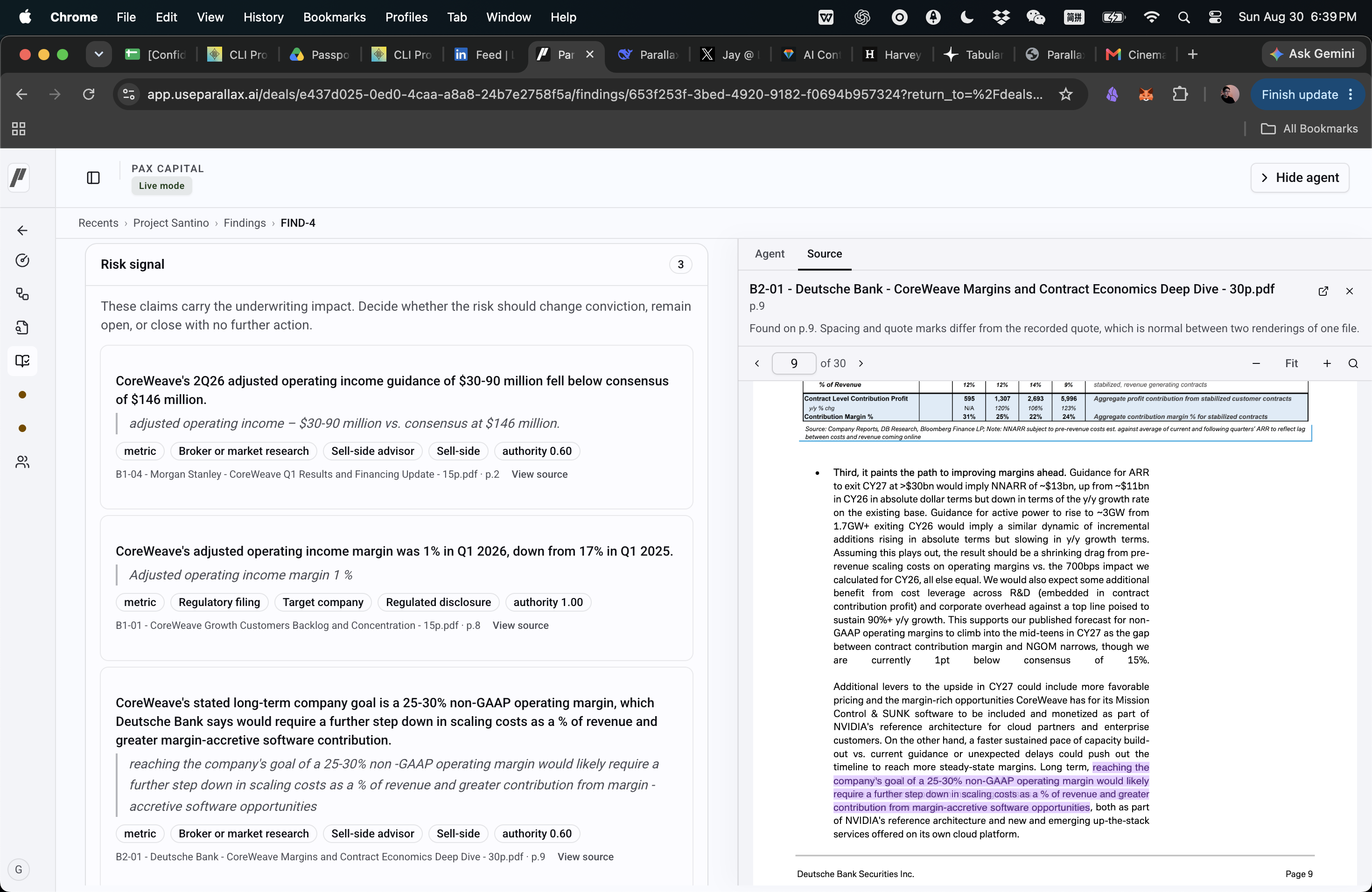Close the active Parallax browser tab
The width and height of the screenshot is (1372, 892).
coord(590,54)
